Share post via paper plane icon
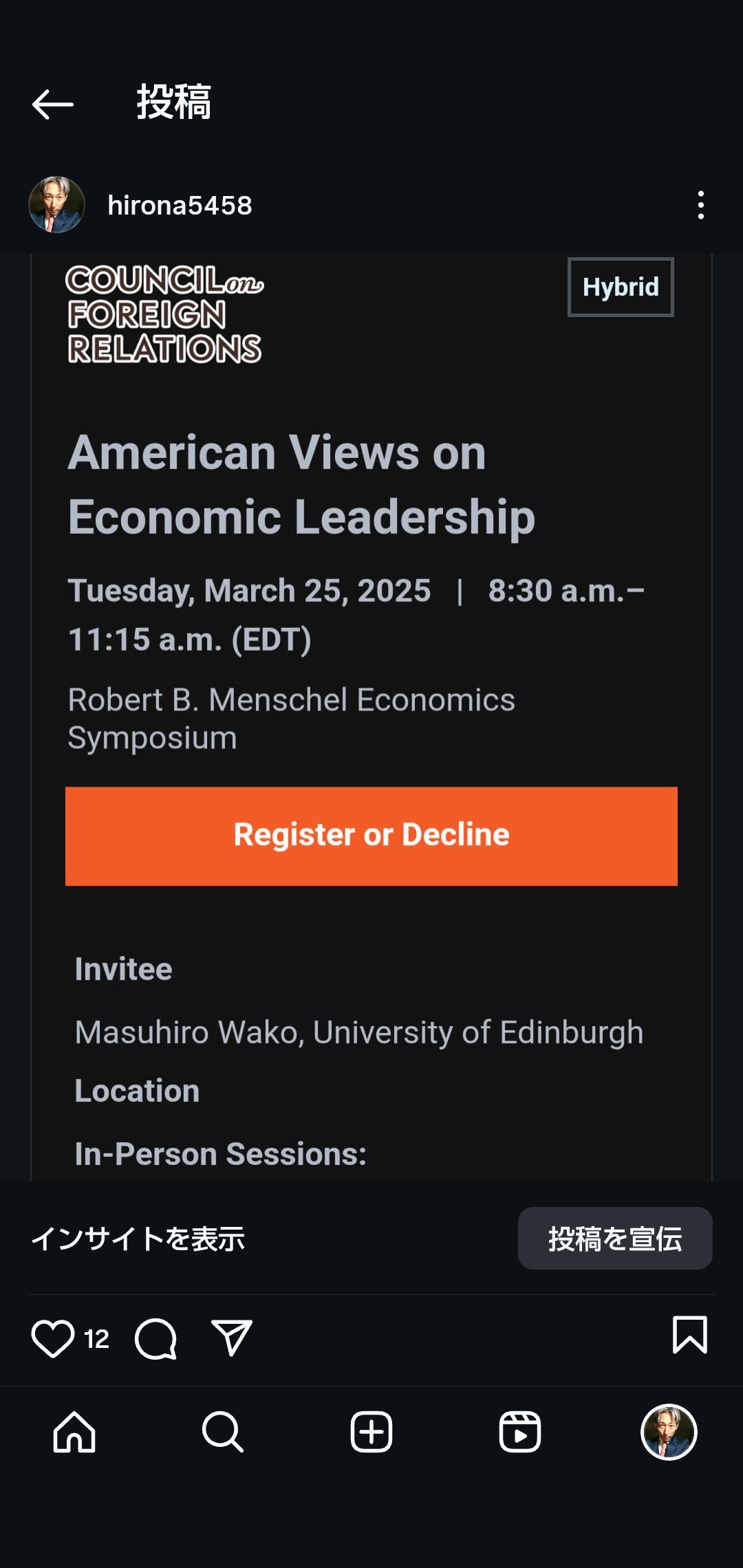 [x=231, y=1338]
